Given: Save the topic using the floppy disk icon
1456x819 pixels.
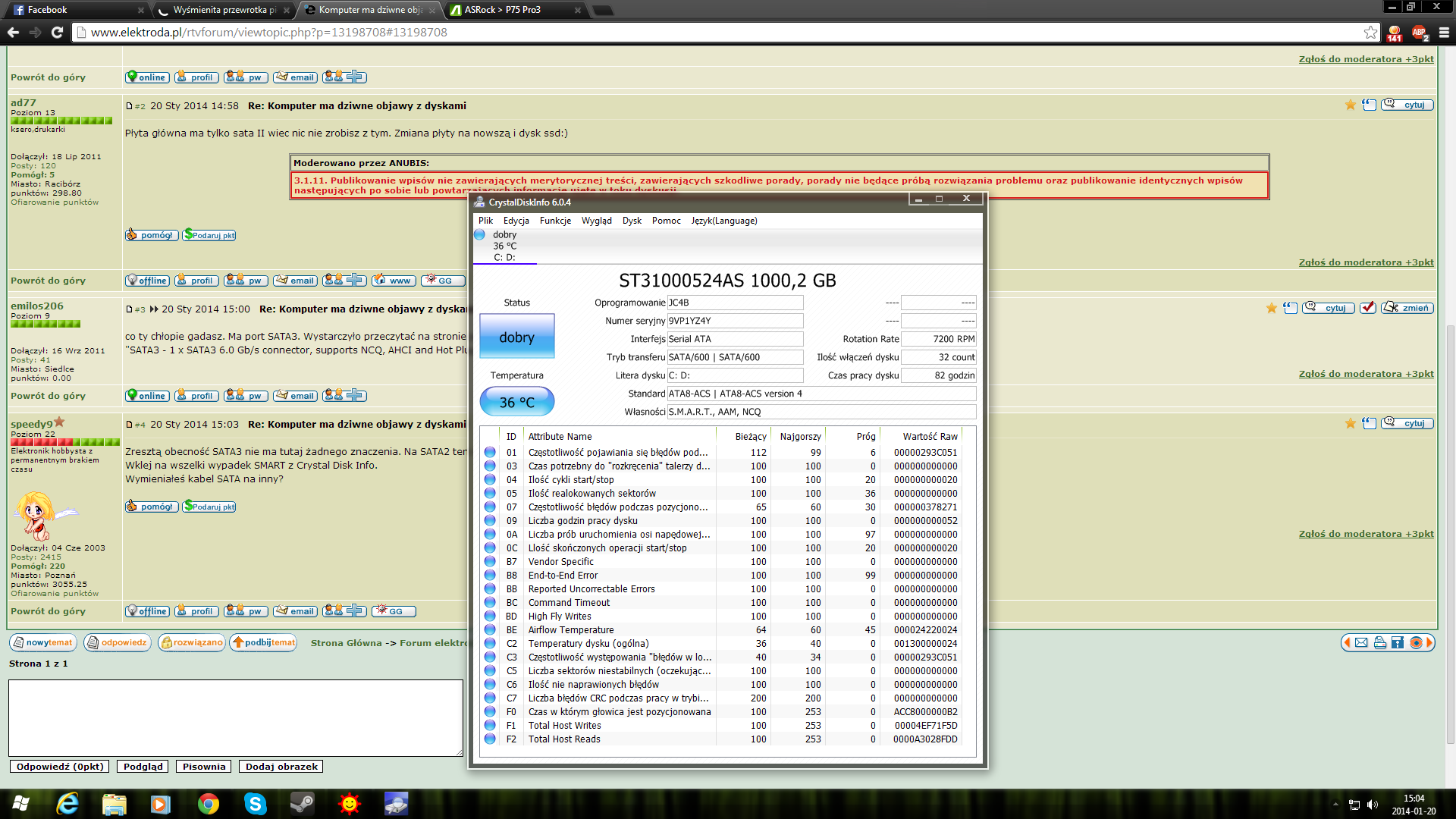Looking at the screenshot, I should tap(1398, 643).
